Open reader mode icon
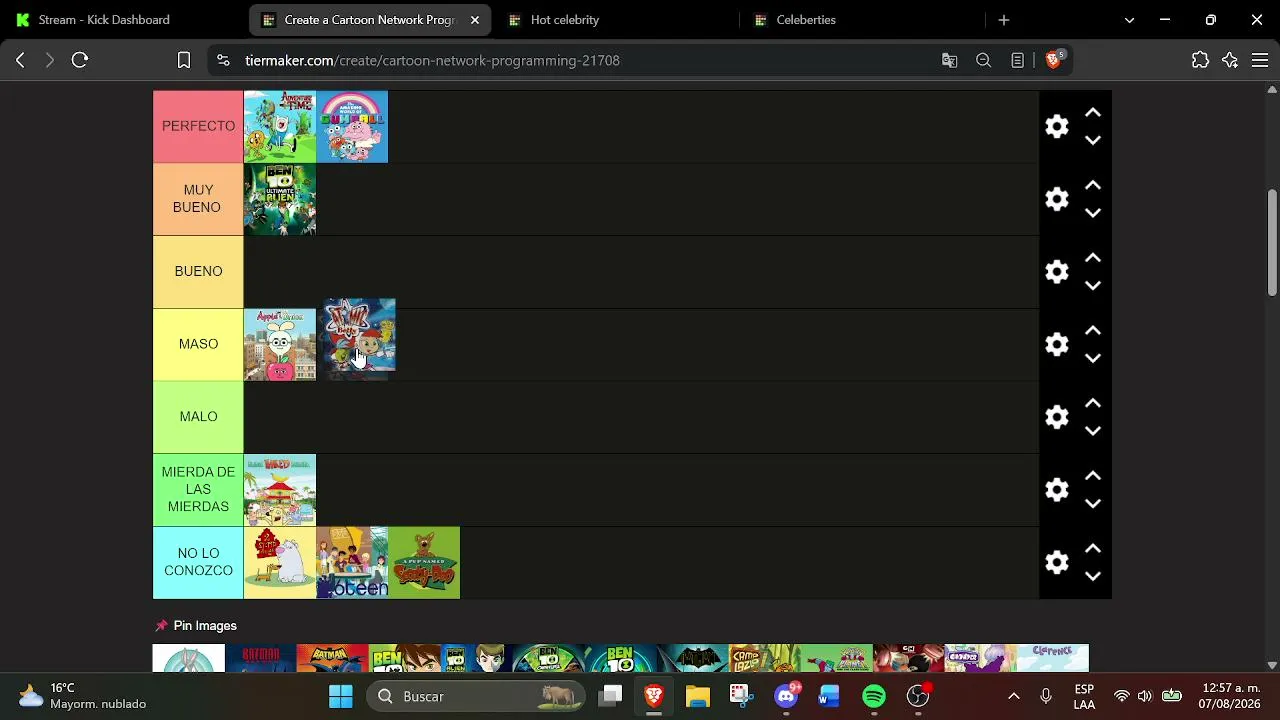This screenshot has height=720, width=1280. 1017,60
